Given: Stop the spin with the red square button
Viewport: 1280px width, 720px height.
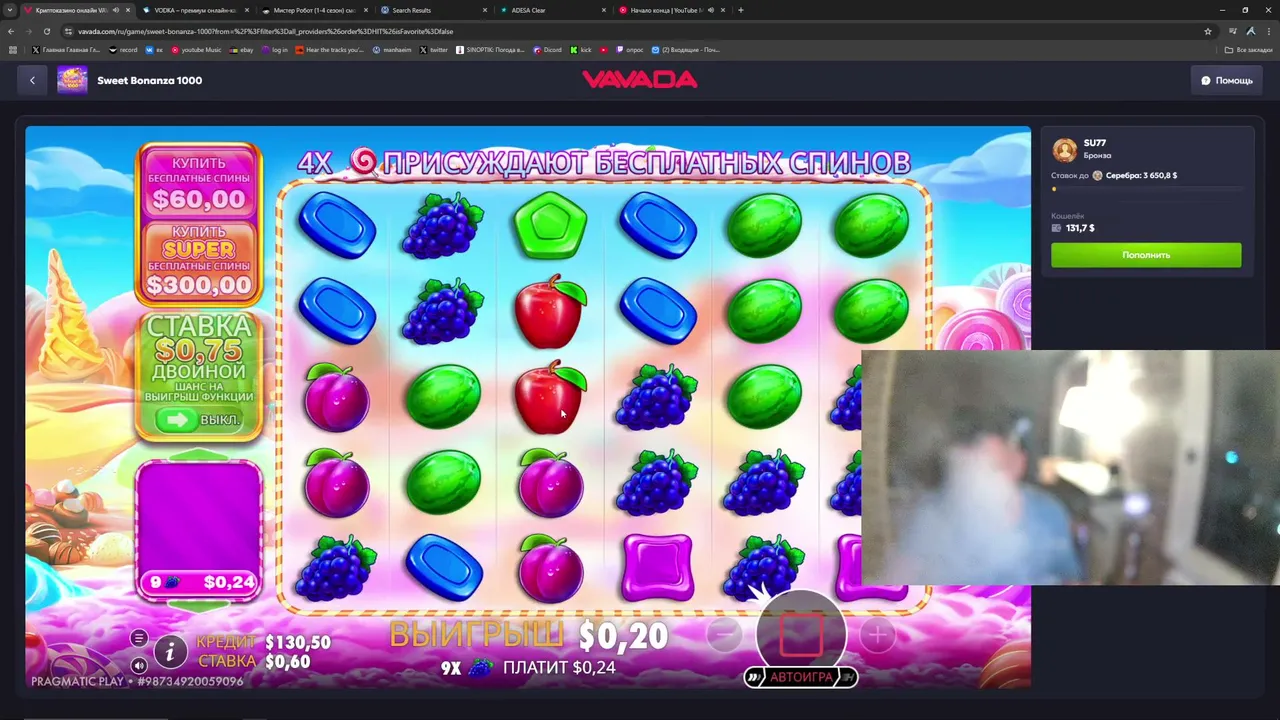Looking at the screenshot, I should 800,634.
